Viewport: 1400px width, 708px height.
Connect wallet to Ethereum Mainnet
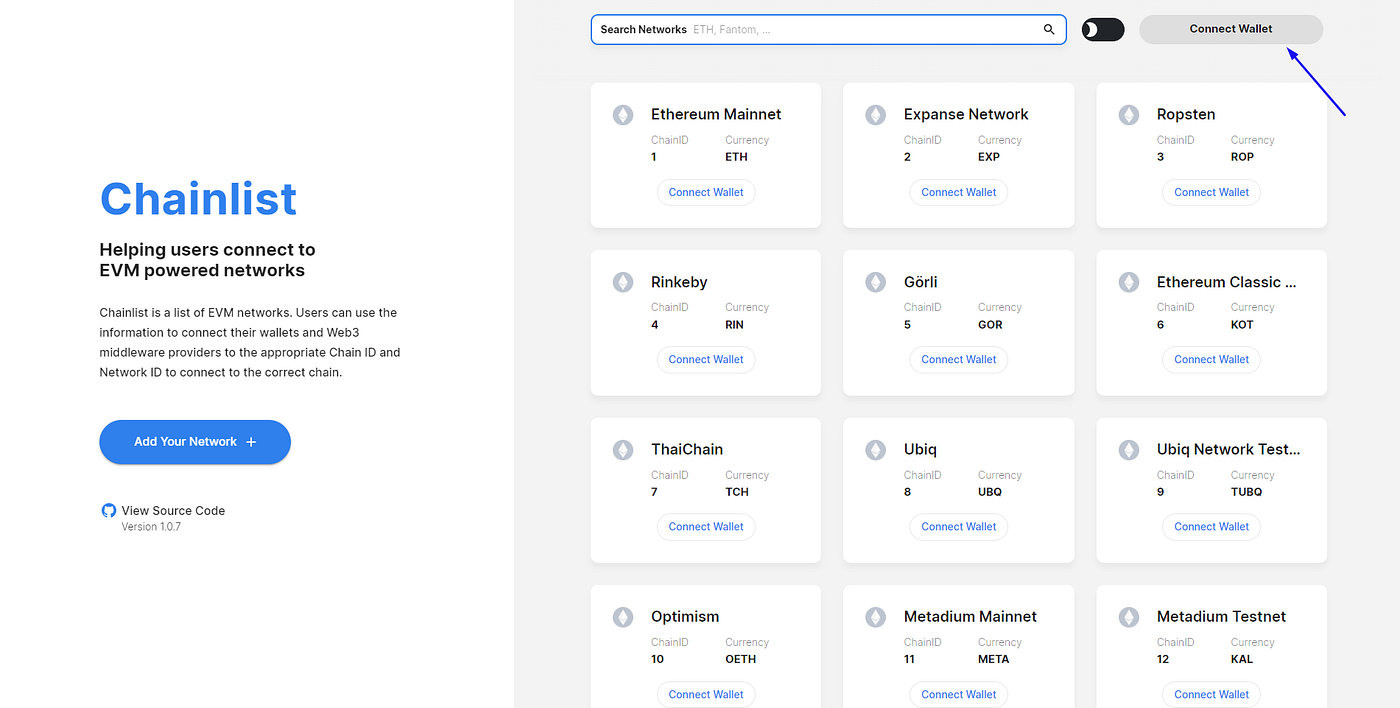point(706,192)
